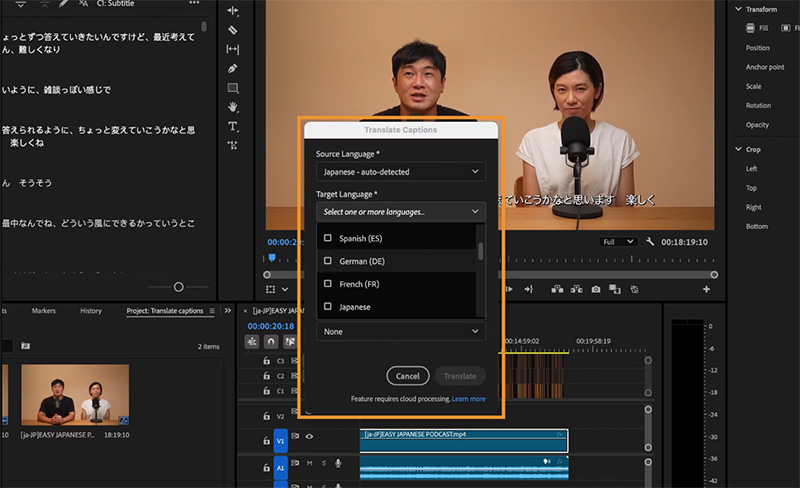The height and width of the screenshot is (488, 800).
Task: Click the Cancel button
Action: [x=408, y=376]
